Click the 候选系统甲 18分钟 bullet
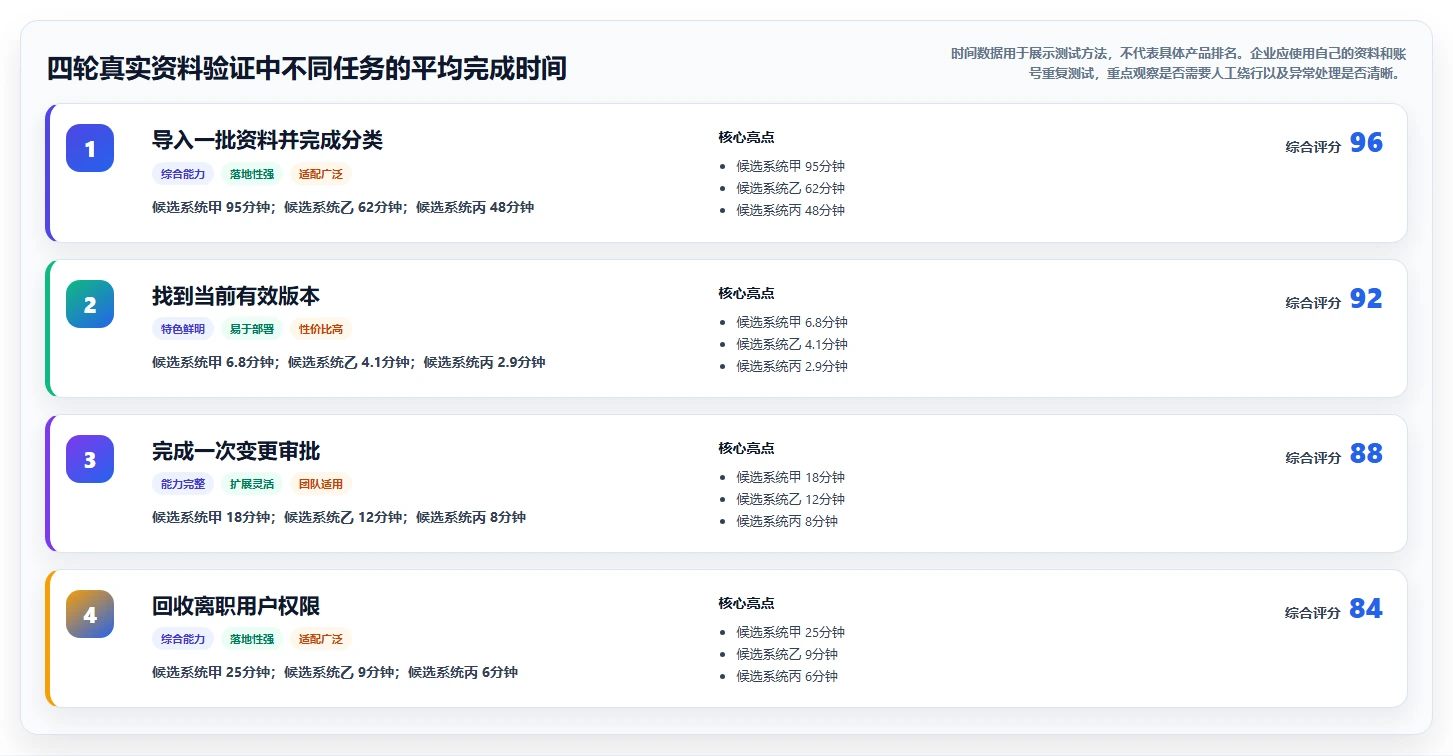Viewport: 1453px width, 756px height. point(791,478)
